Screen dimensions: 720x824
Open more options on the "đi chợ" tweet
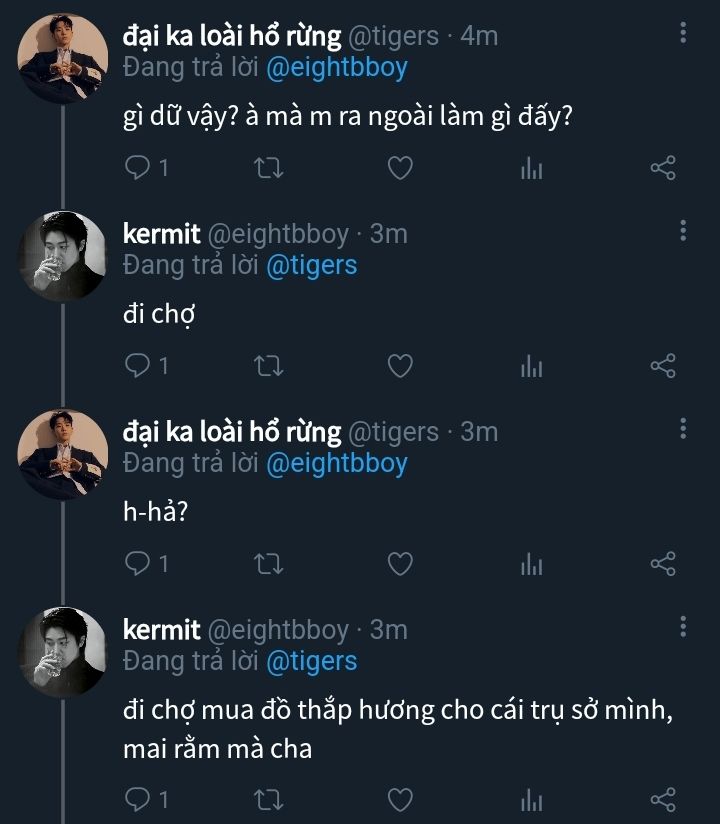point(683,232)
